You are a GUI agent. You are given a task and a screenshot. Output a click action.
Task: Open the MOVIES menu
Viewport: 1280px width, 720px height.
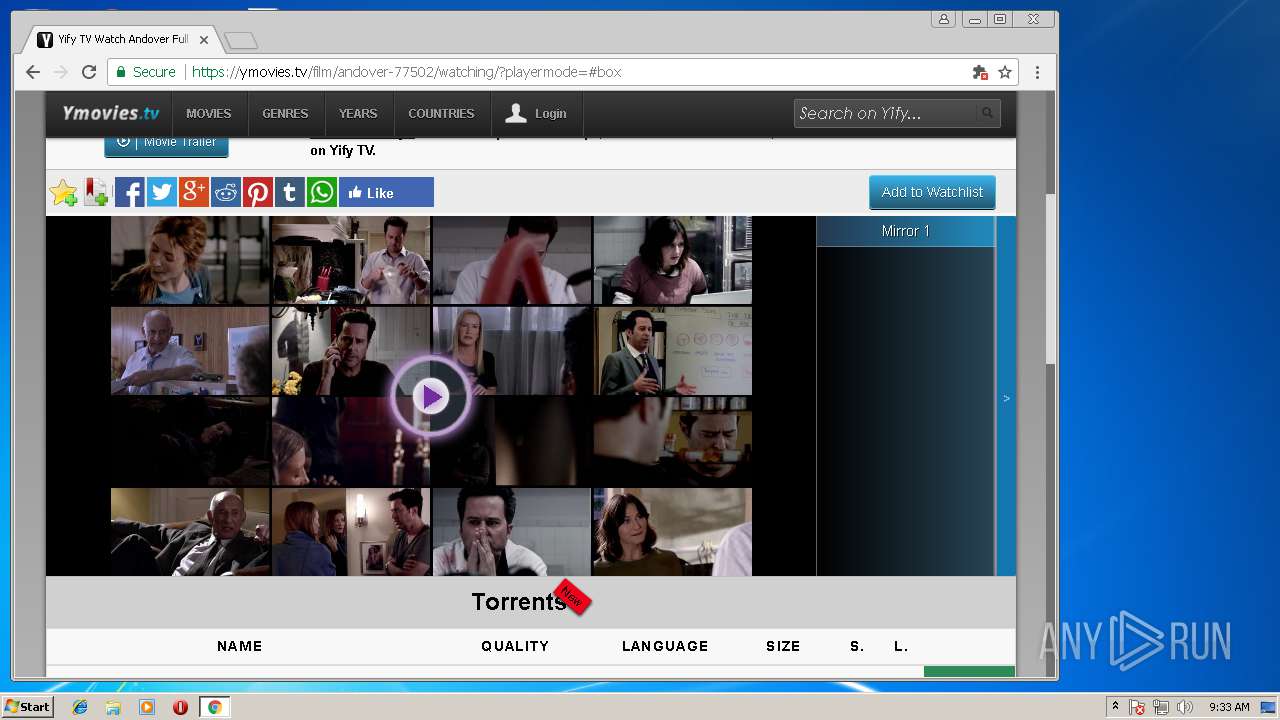click(208, 114)
